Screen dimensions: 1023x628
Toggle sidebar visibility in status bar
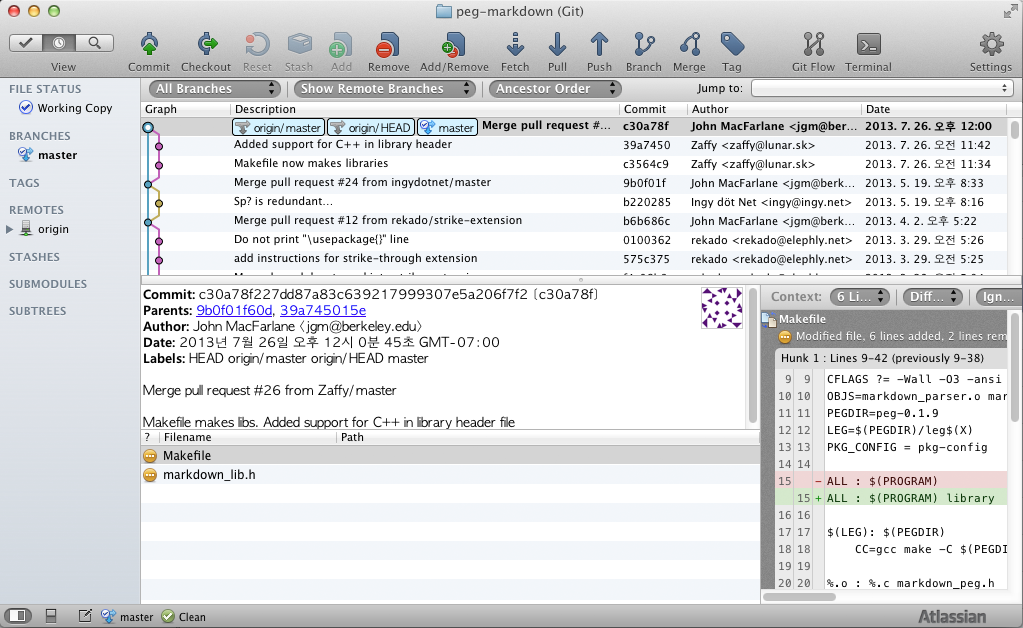18,616
